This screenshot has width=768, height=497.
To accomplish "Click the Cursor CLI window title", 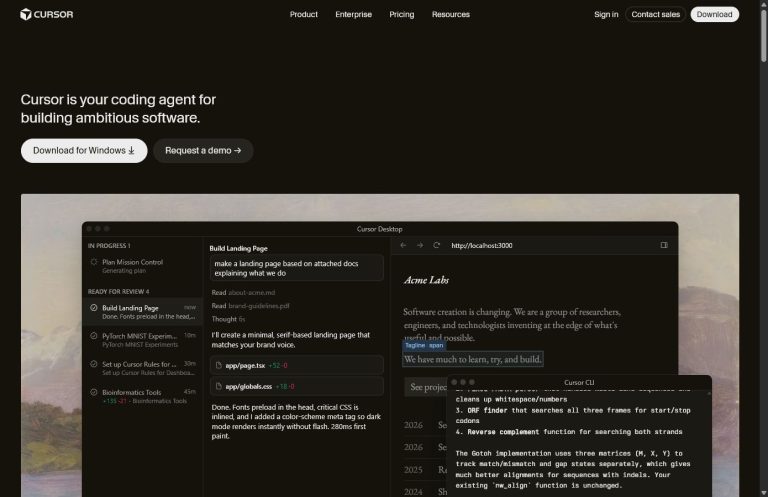I will click(x=579, y=382).
